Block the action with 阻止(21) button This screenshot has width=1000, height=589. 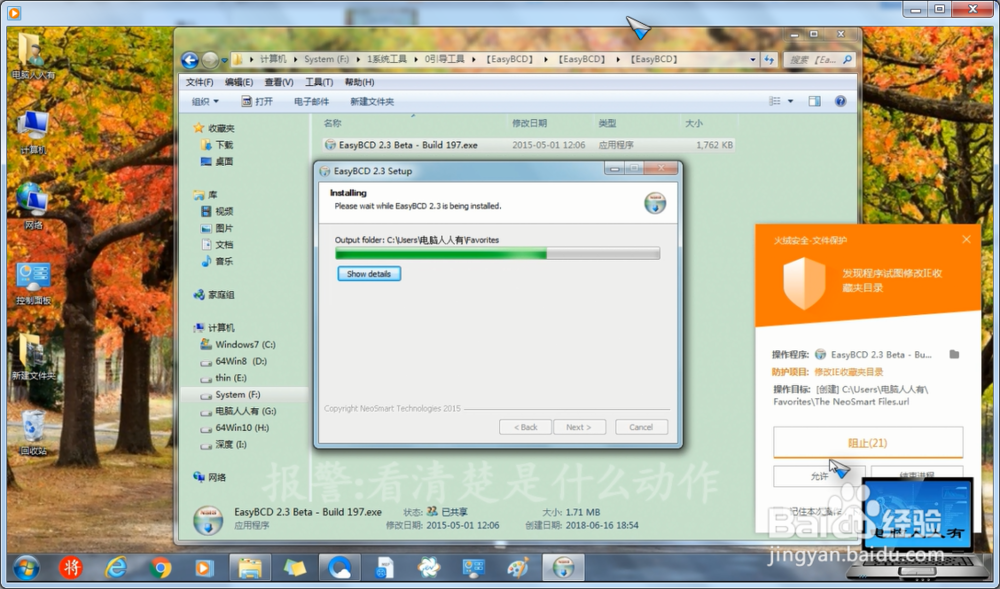(x=867, y=442)
